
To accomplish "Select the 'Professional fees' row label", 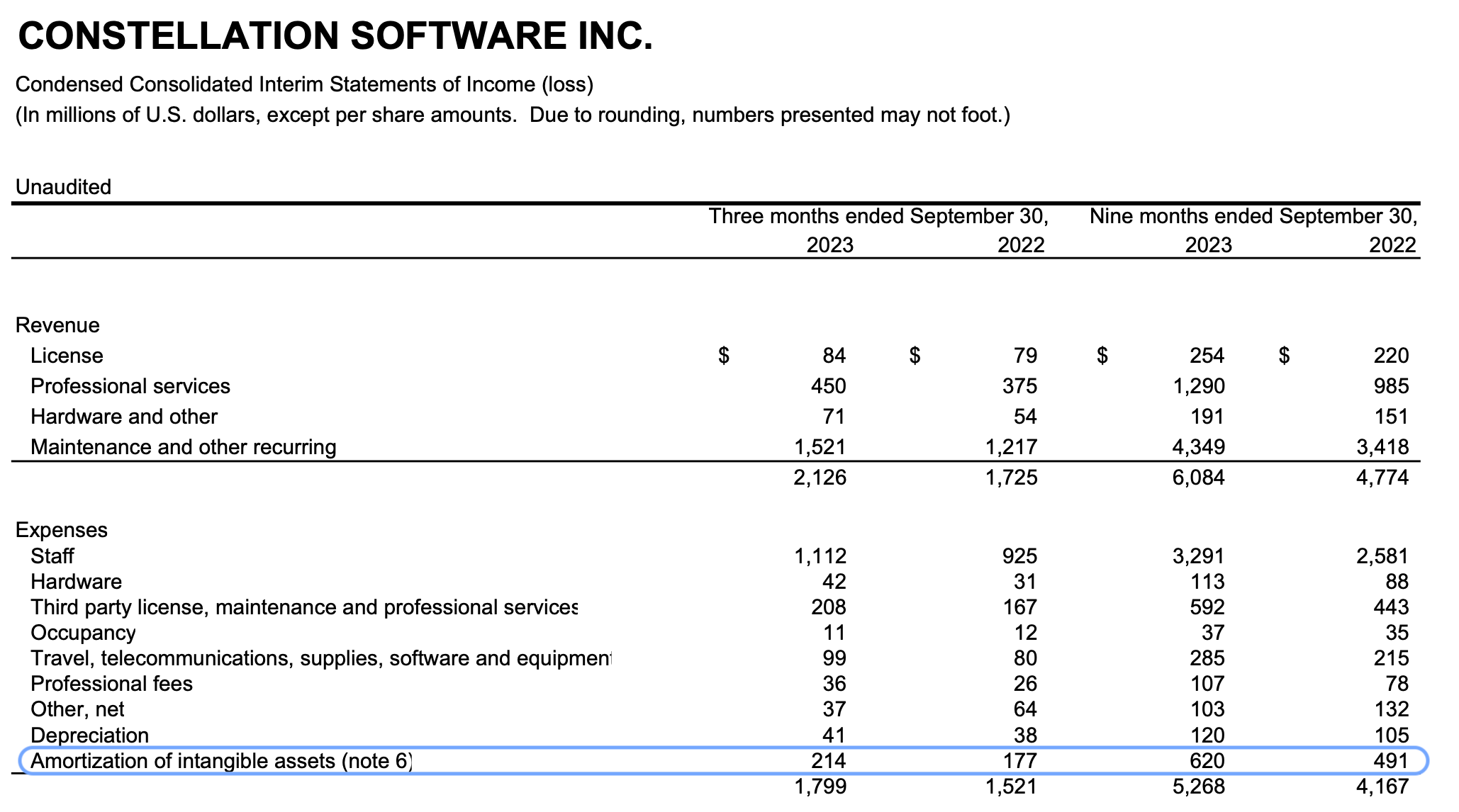I will [111, 684].
